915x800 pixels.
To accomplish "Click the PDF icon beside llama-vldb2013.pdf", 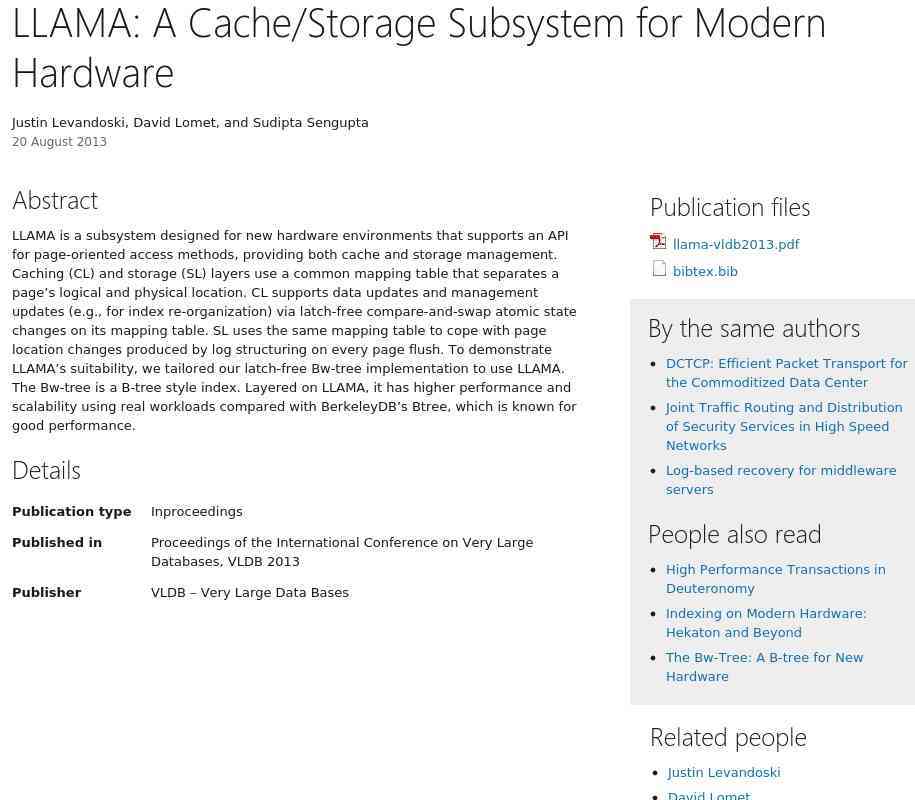I will 658,242.
